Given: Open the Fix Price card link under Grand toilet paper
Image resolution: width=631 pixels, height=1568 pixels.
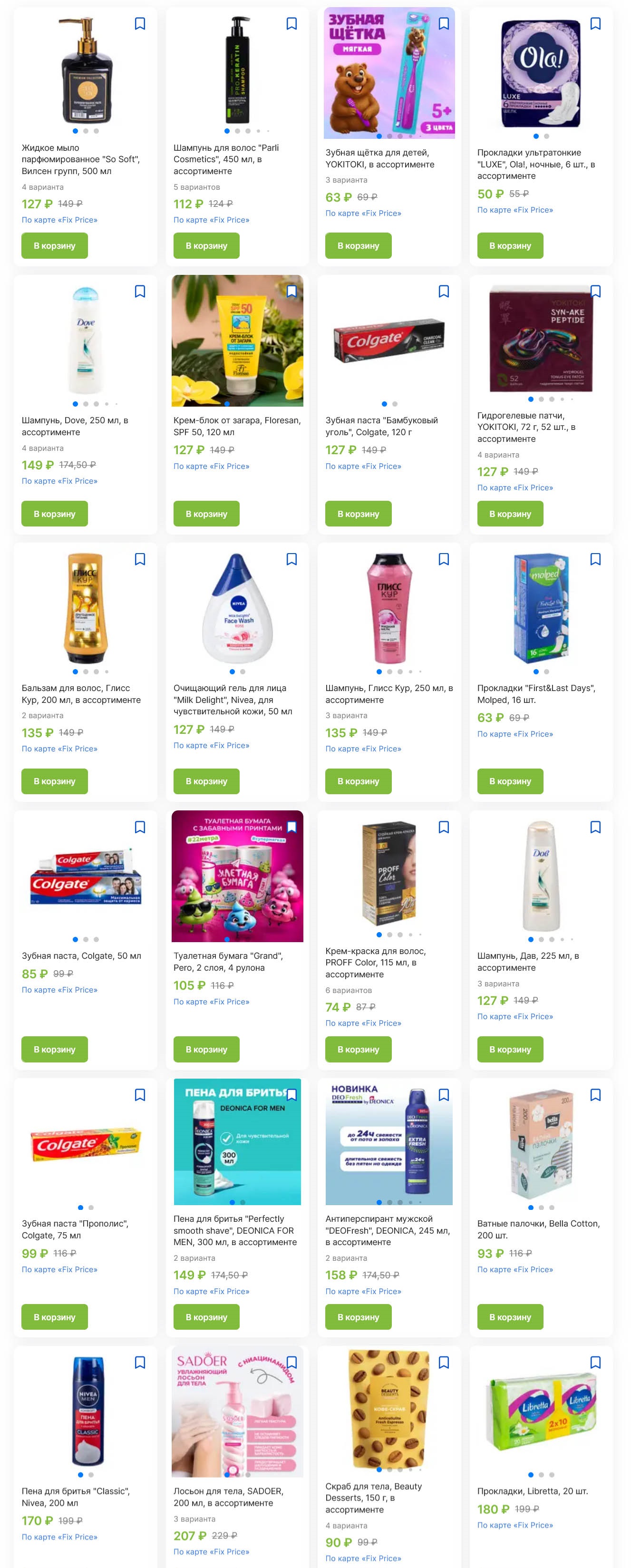Looking at the screenshot, I should coord(211,1001).
